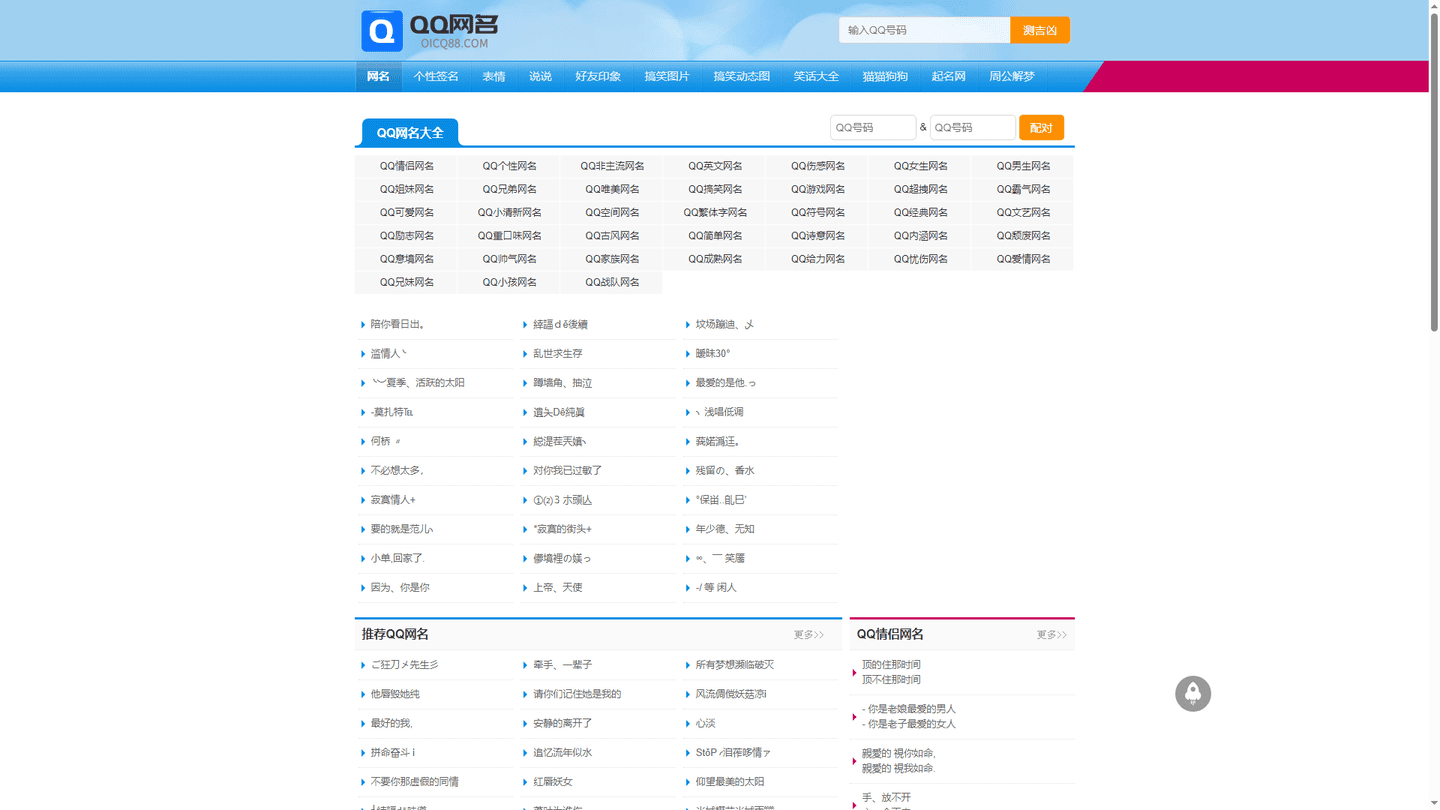Screen dimensions: 1440x810
Task: Click the 请你们记住她是我的 recommended nickname
Action: click(x=577, y=694)
